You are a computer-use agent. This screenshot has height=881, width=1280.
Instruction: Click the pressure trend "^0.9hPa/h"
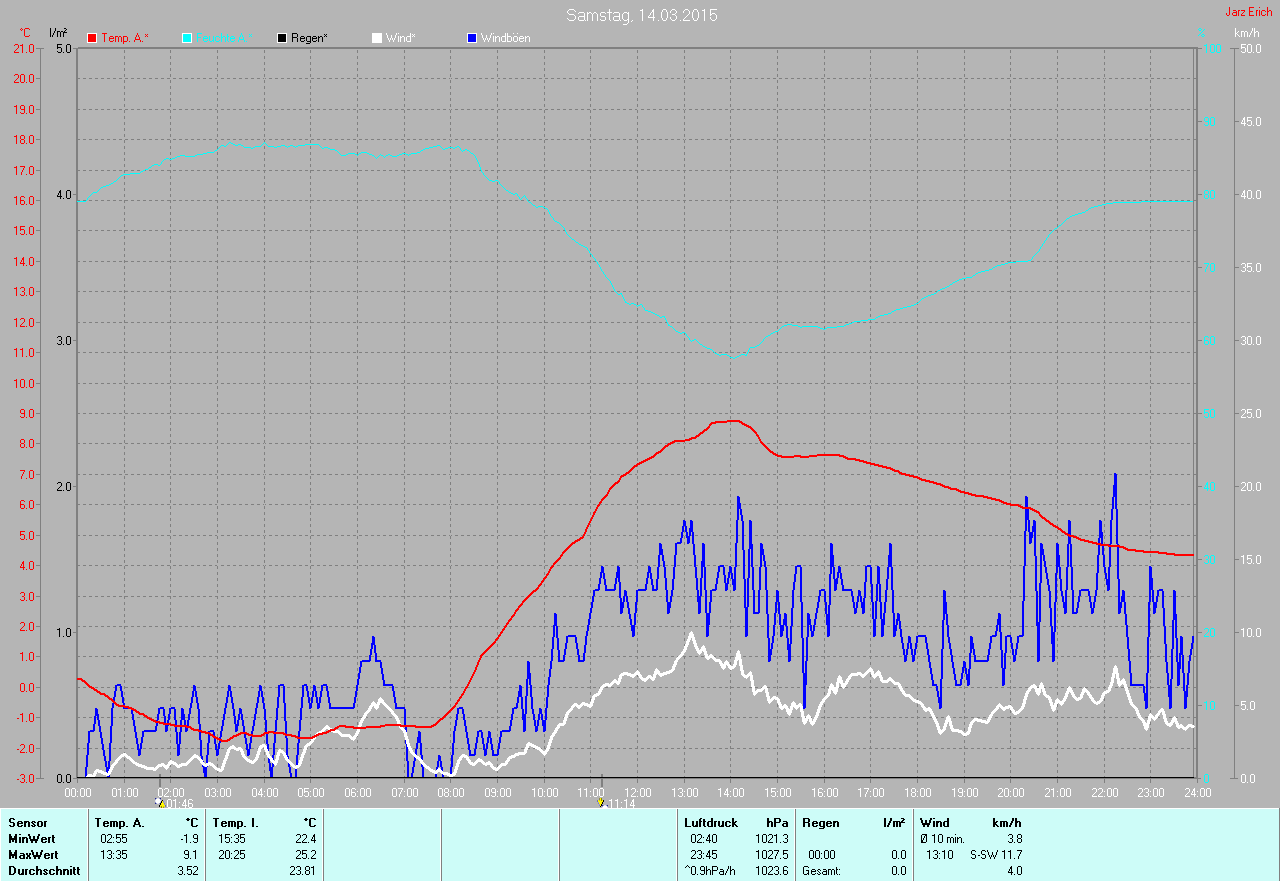(710, 870)
